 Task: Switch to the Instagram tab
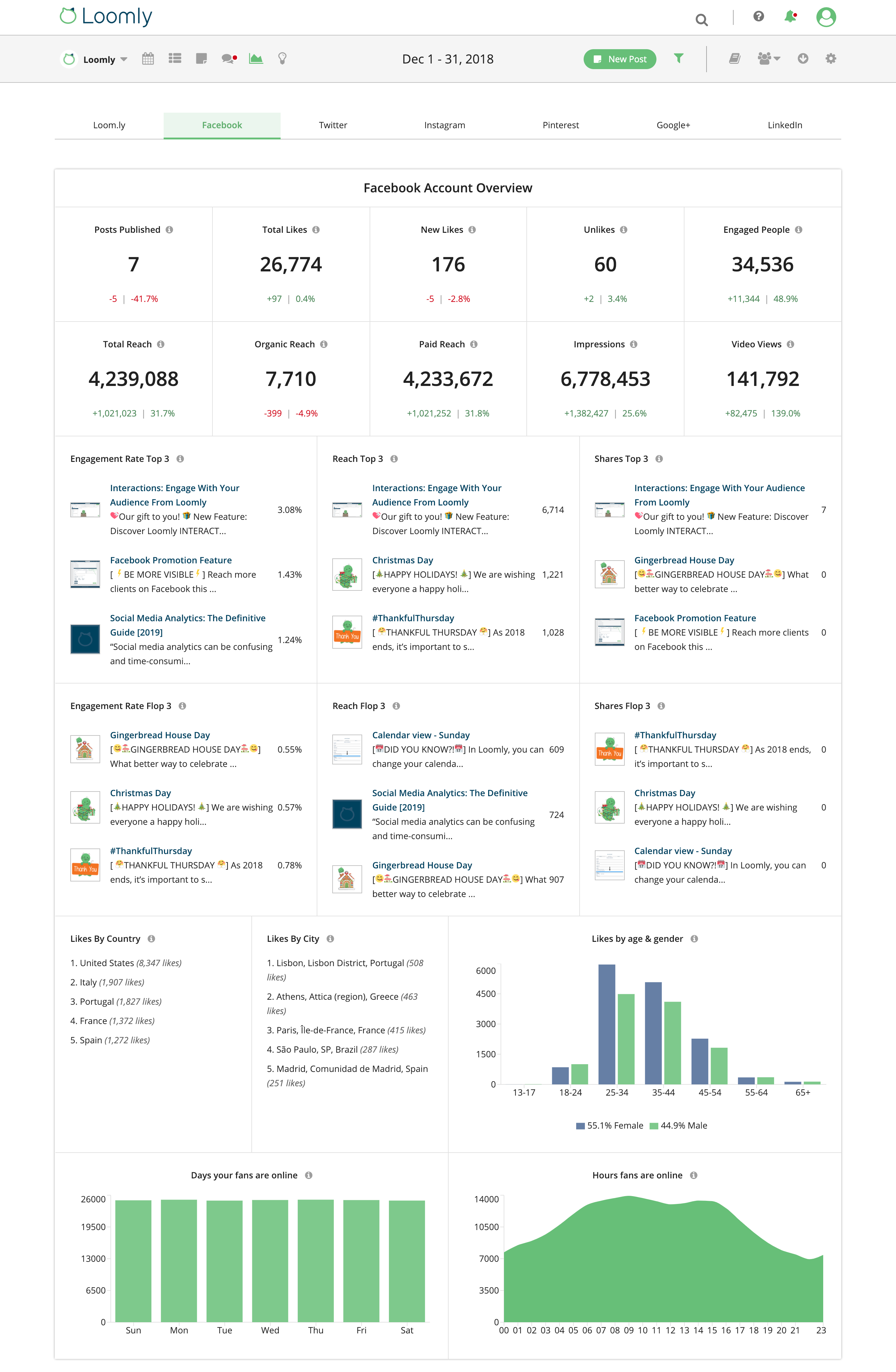click(444, 125)
